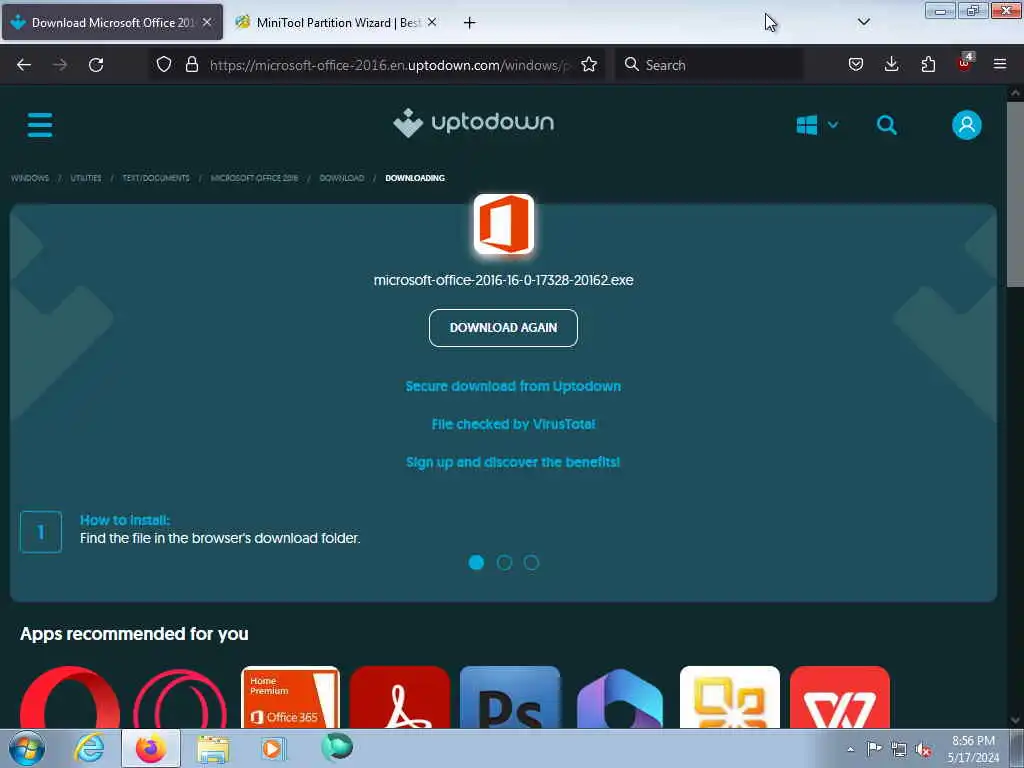Open the tracking protection shield icon
This screenshot has width=1024, height=768.
tap(164, 64)
